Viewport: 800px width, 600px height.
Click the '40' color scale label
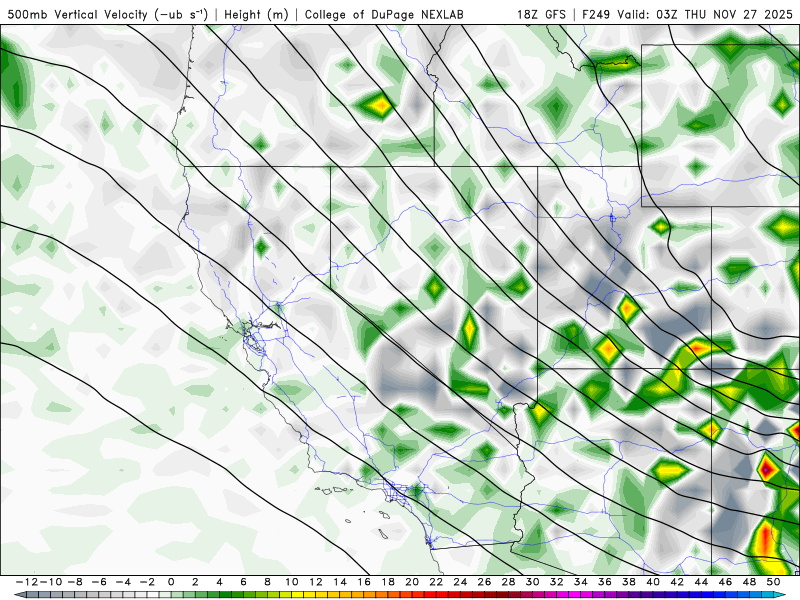point(653,582)
